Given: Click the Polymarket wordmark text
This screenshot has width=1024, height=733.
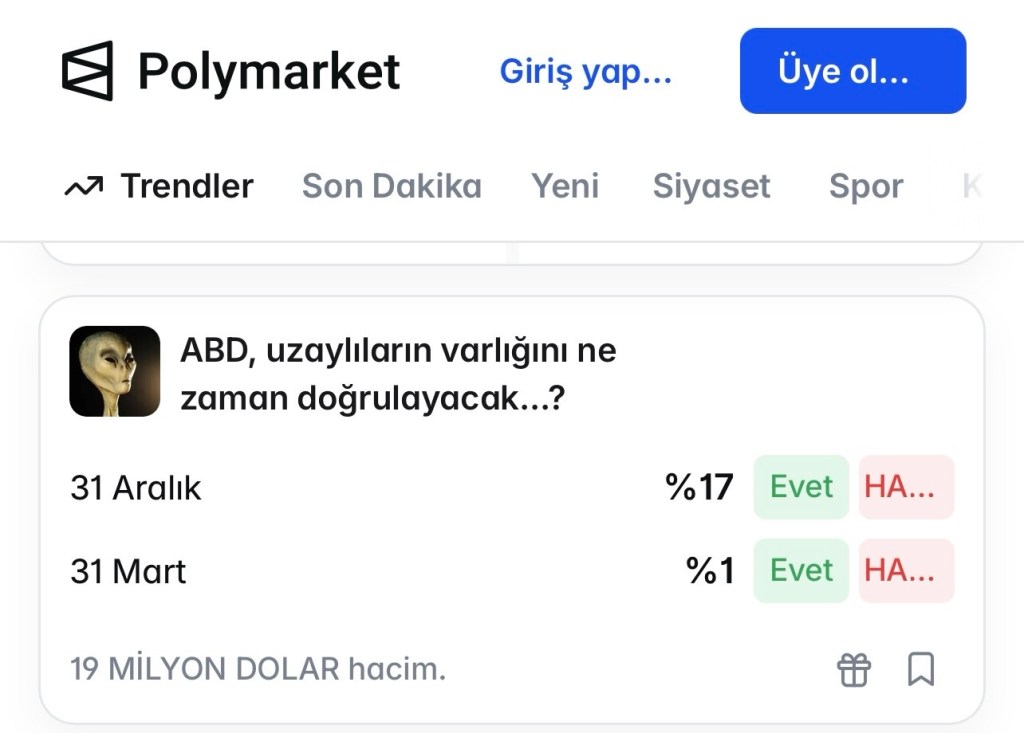Looking at the screenshot, I should pyautogui.click(x=268, y=72).
